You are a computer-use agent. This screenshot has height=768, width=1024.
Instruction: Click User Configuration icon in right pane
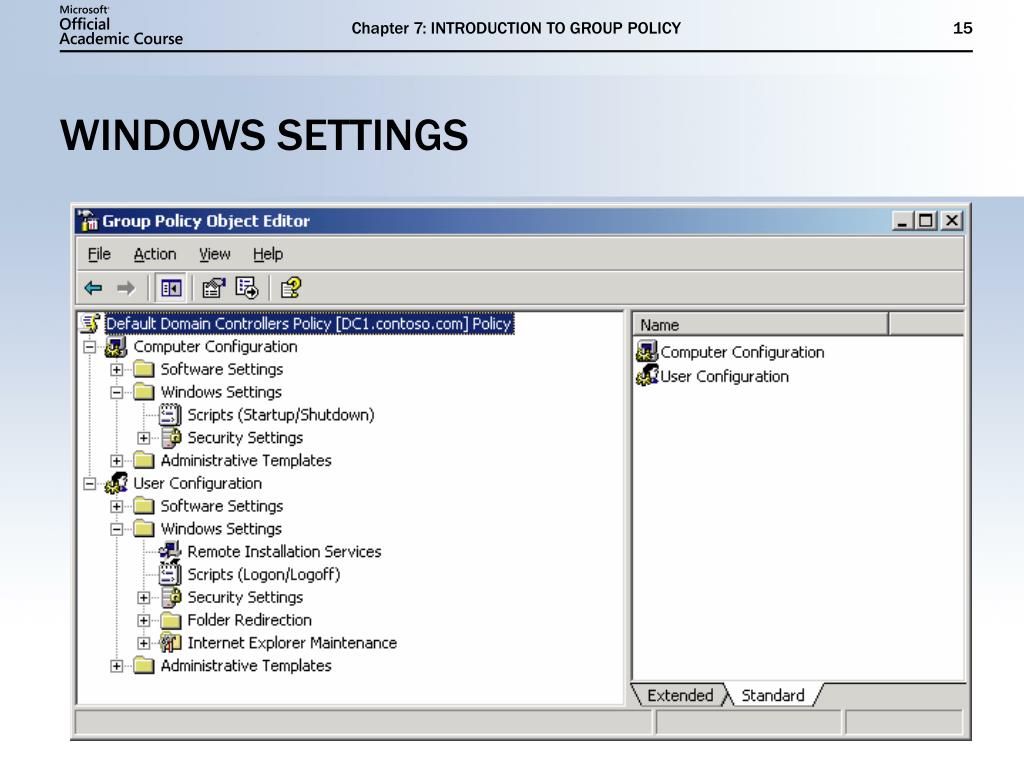pyautogui.click(x=647, y=375)
